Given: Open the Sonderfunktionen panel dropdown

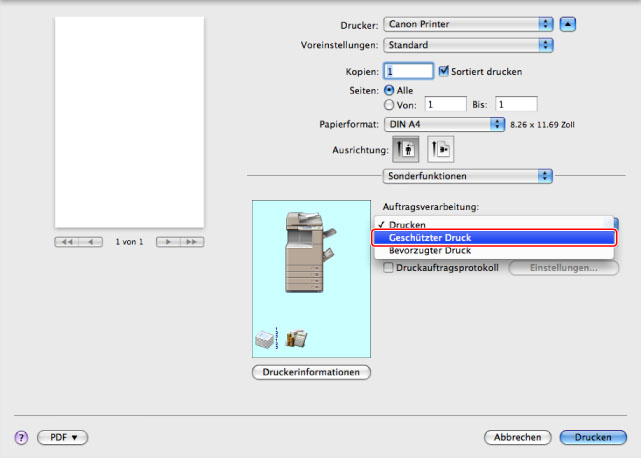Looking at the screenshot, I should click(467, 176).
